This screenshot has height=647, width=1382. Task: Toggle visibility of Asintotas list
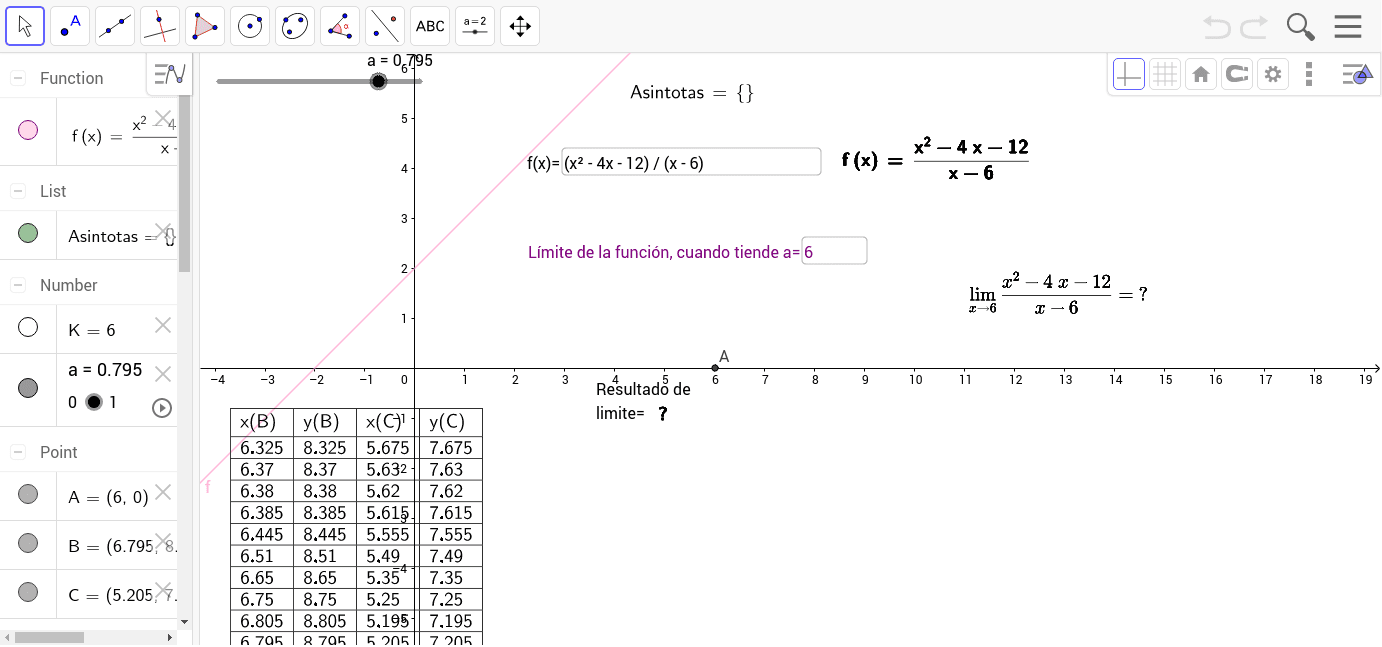click(x=28, y=234)
